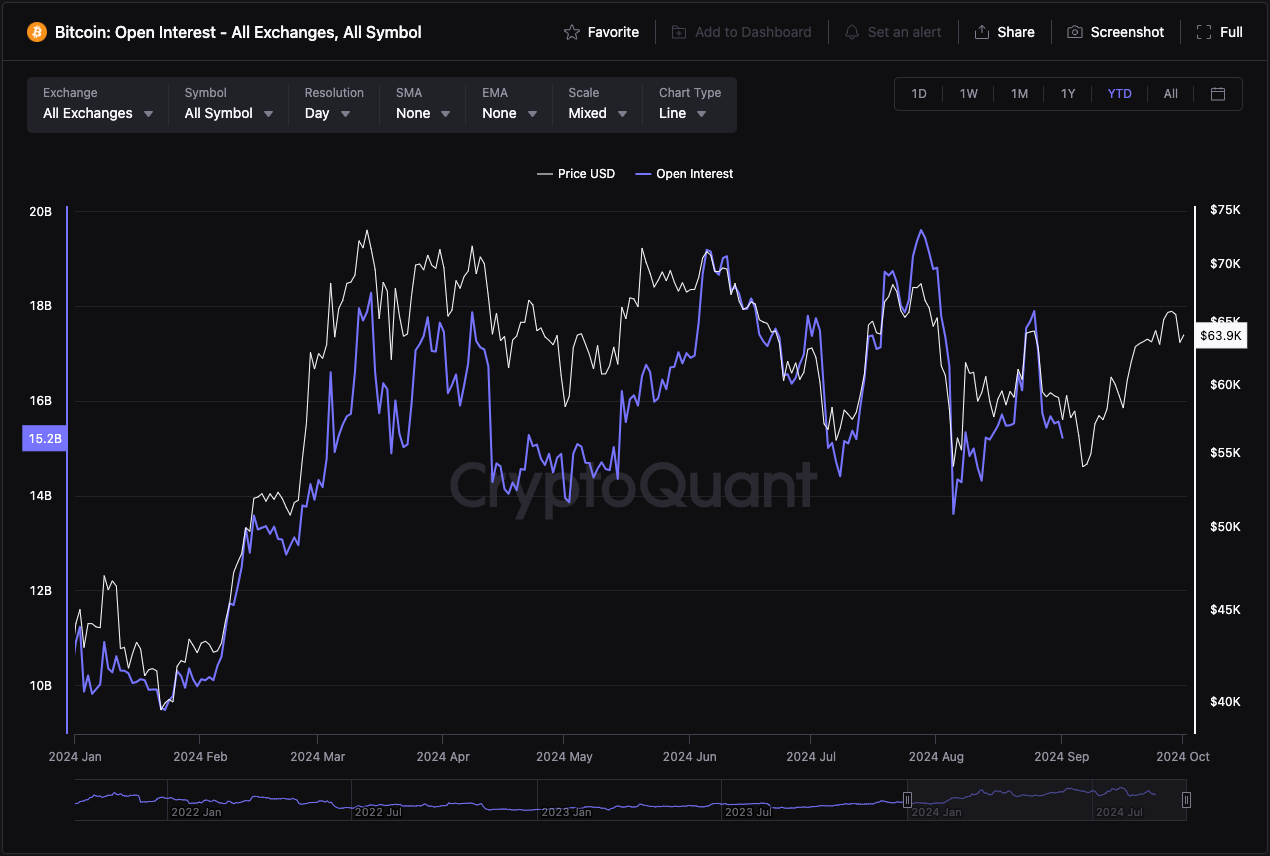Click the Full screen expand icon
Image resolution: width=1270 pixels, height=856 pixels.
click(x=1205, y=32)
